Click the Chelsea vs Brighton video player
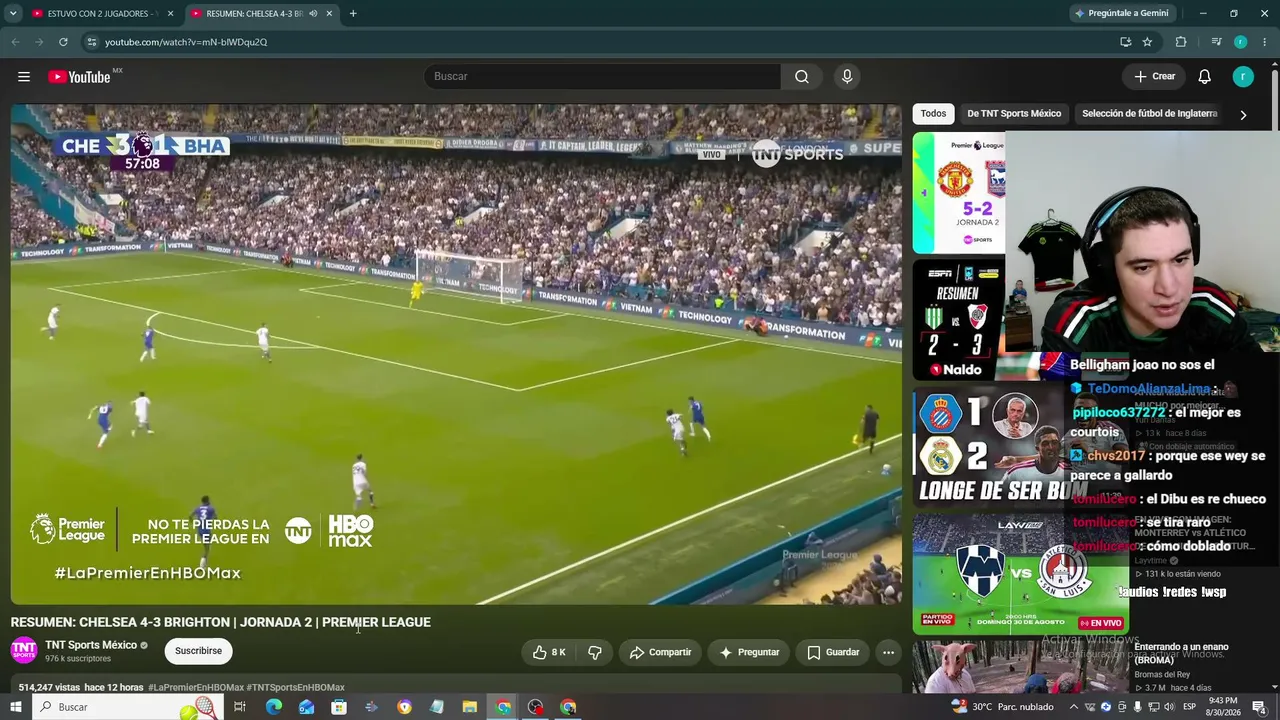Viewport: 1280px width, 720px height. pos(456,354)
